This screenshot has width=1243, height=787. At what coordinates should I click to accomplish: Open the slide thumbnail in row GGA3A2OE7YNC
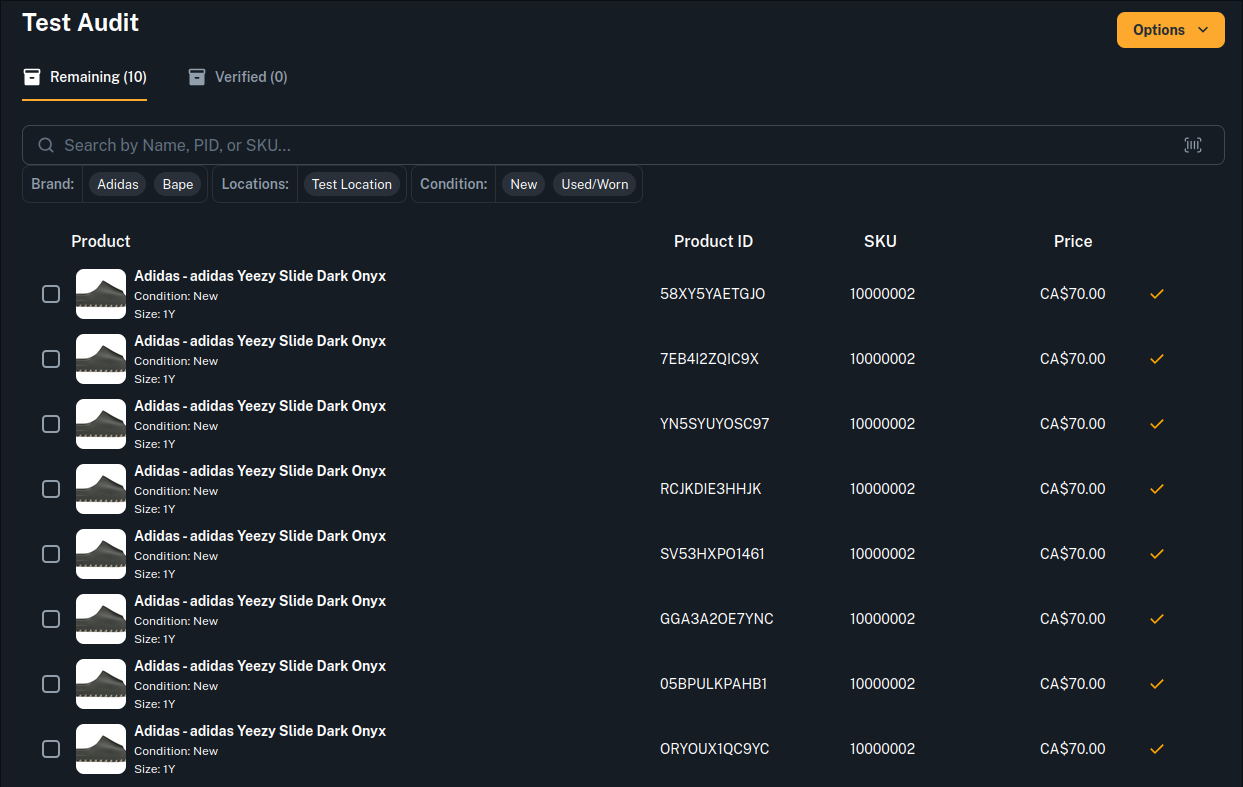pyautogui.click(x=101, y=619)
